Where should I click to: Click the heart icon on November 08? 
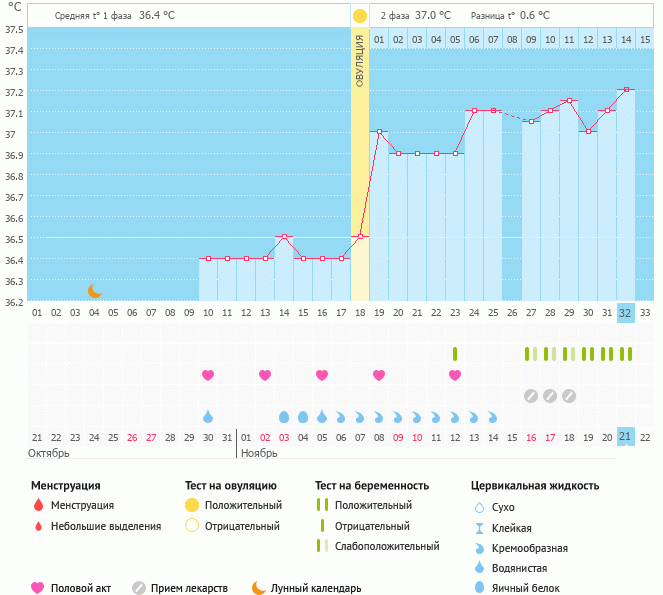(x=379, y=375)
